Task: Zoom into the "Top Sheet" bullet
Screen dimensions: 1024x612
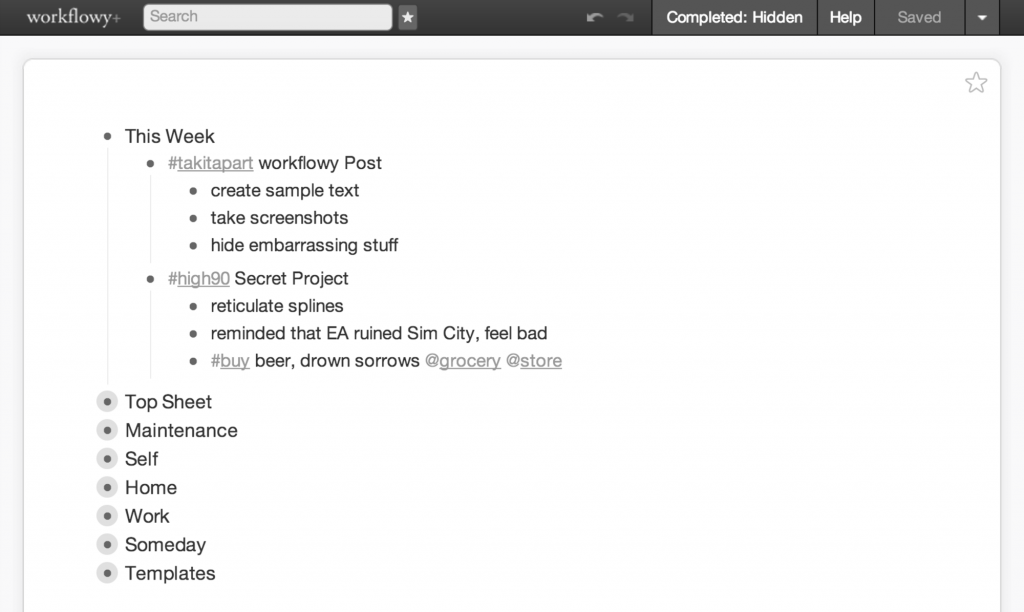Action: (x=107, y=401)
